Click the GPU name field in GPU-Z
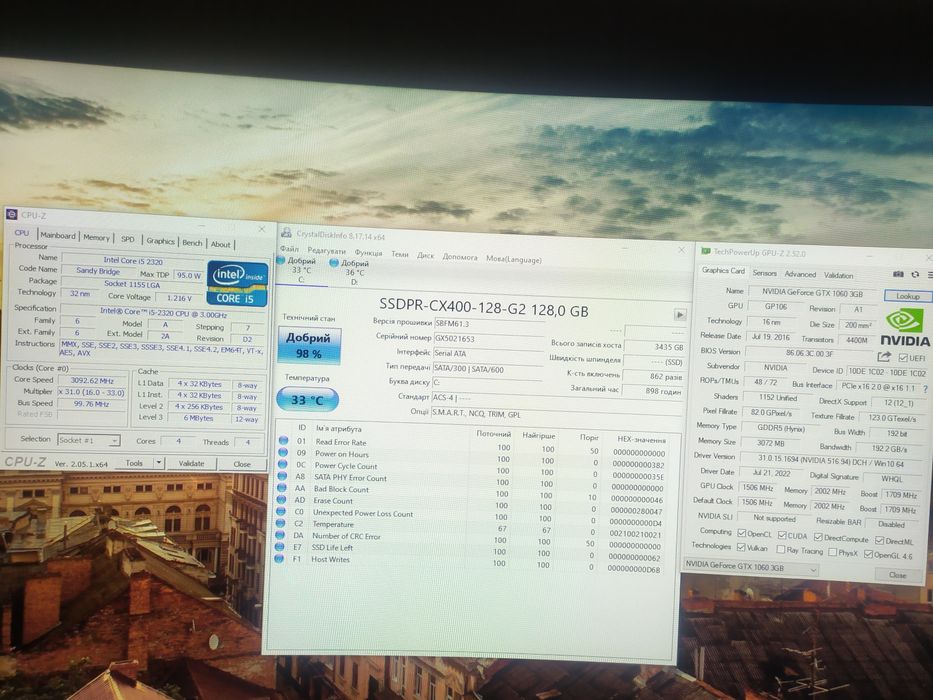This screenshot has width=933, height=700. [x=812, y=292]
